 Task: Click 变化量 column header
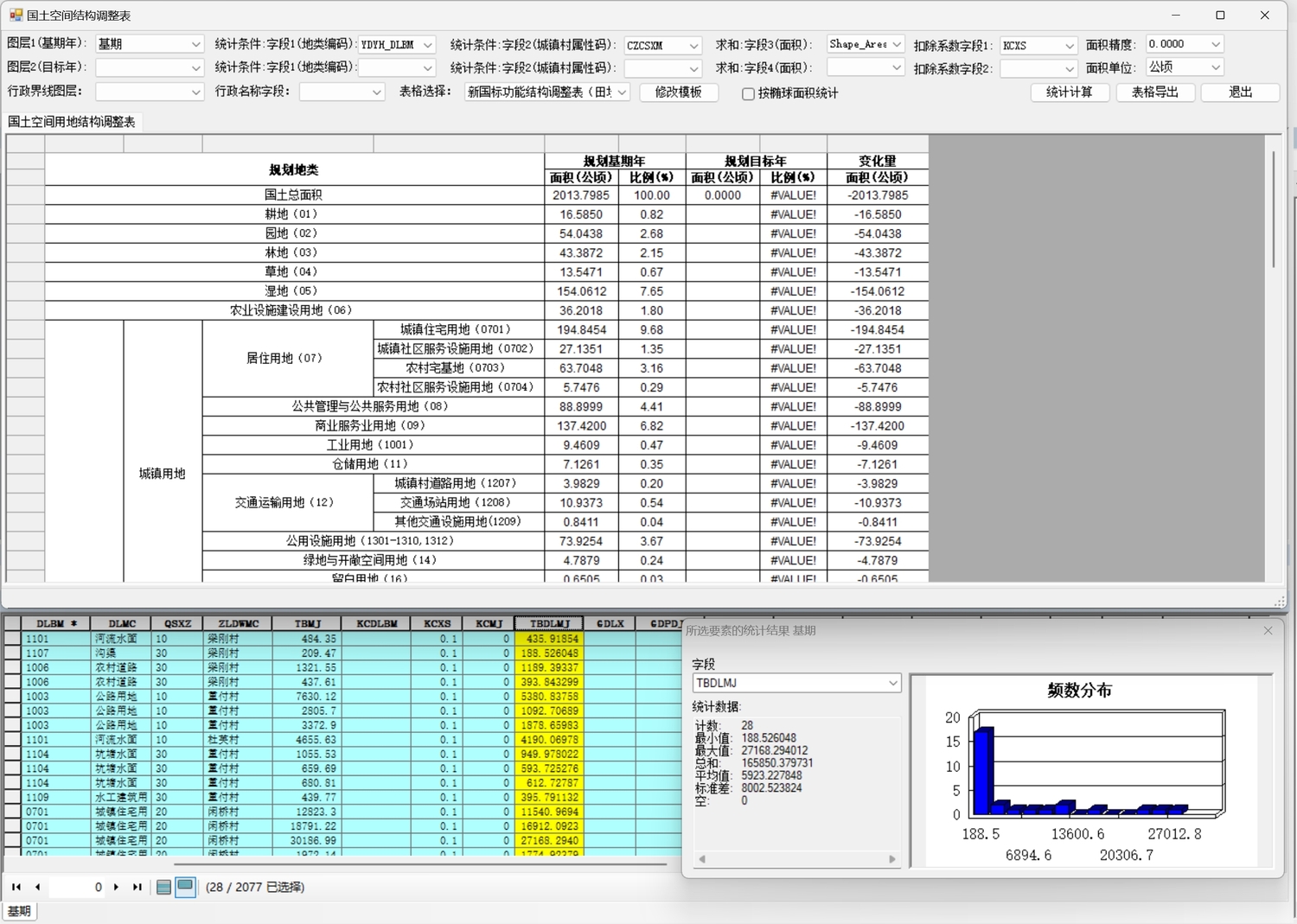point(878,161)
